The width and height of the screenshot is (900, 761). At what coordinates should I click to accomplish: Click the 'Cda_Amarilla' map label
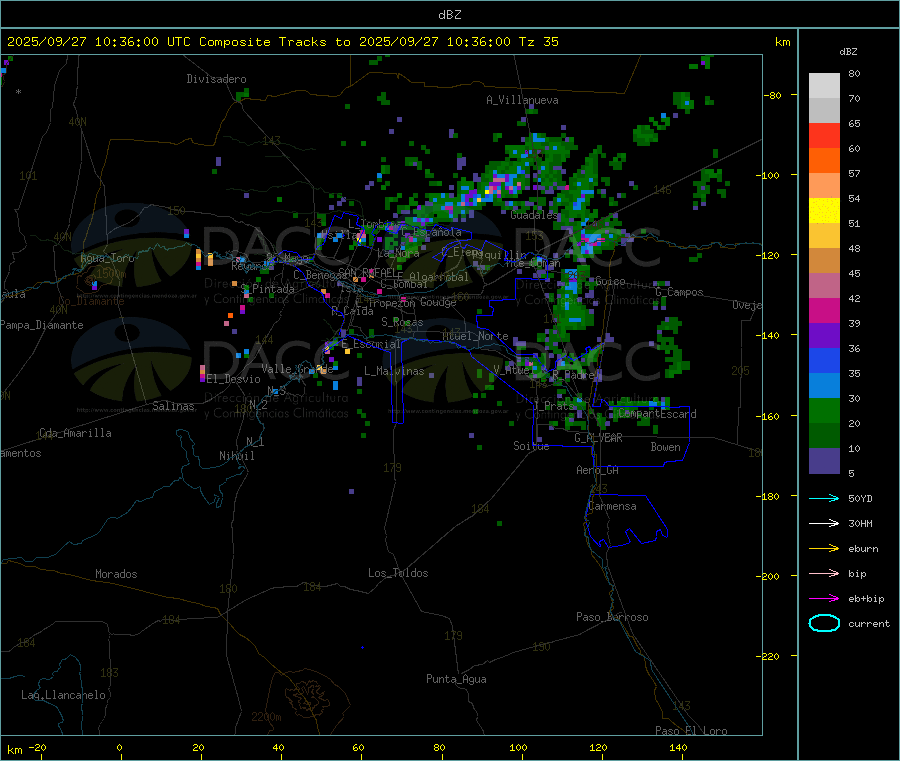click(x=75, y=433)
